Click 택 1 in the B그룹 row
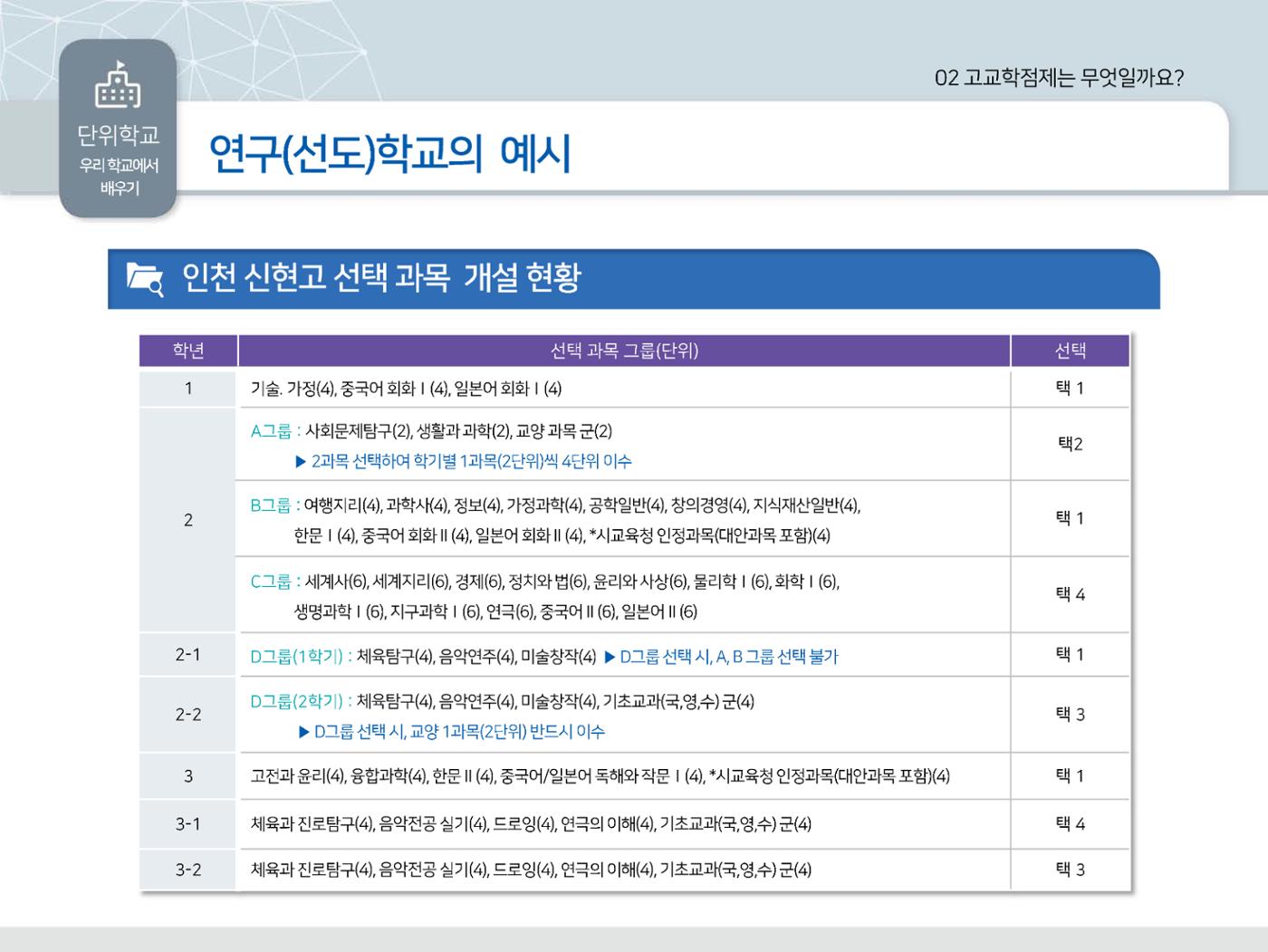The image size is (1268, 952). coord(1070,518)
